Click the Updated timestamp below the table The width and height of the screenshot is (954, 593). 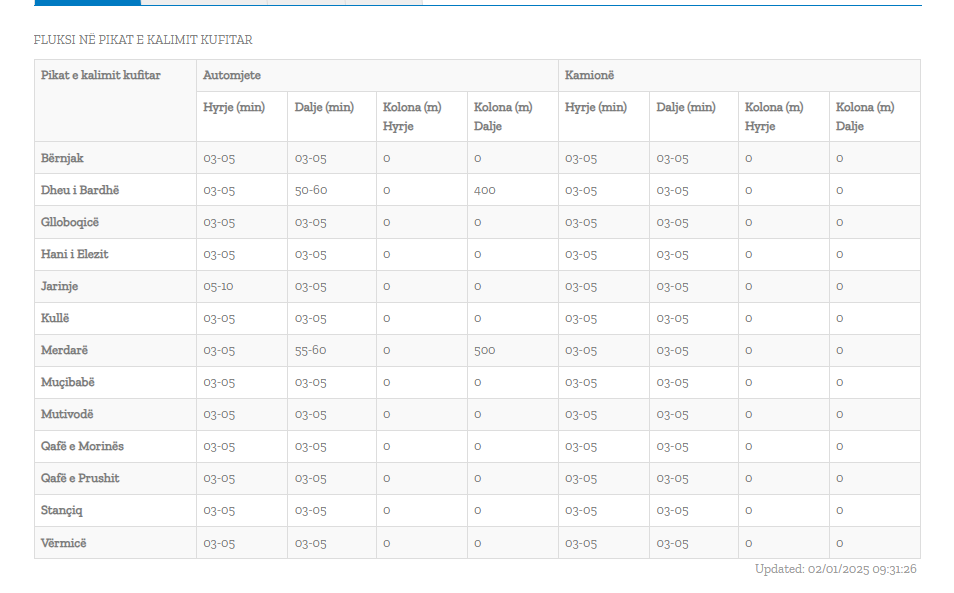(835, 569)
